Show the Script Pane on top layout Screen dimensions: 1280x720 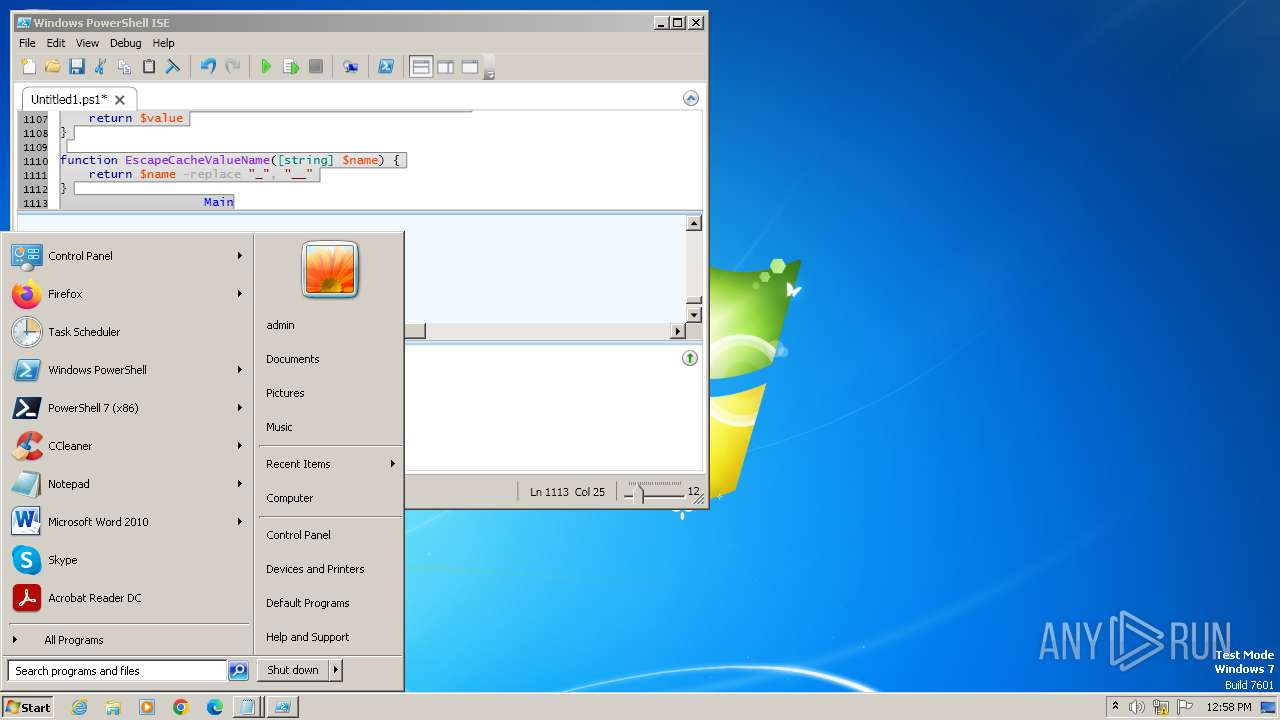[421, 67]
